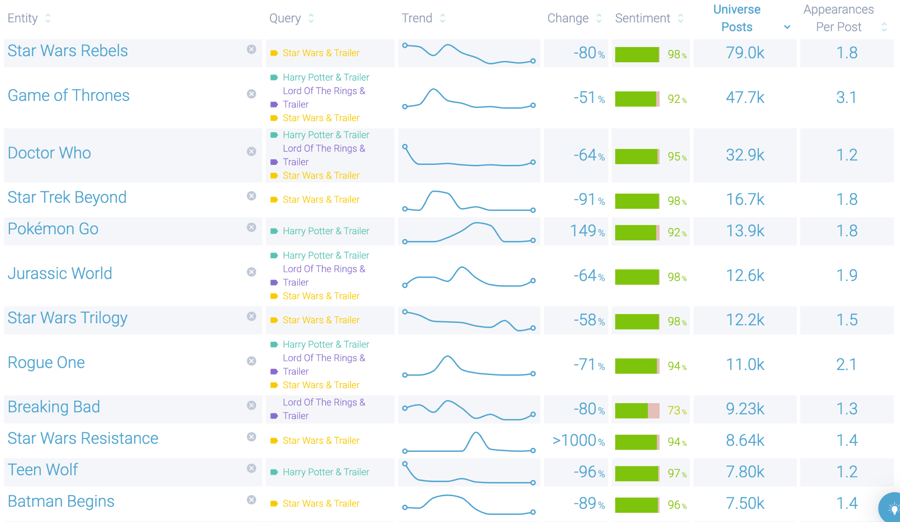Screen dimensions: 900x522
Task: Click the Rogue One entity name
Action: (46, 363)
